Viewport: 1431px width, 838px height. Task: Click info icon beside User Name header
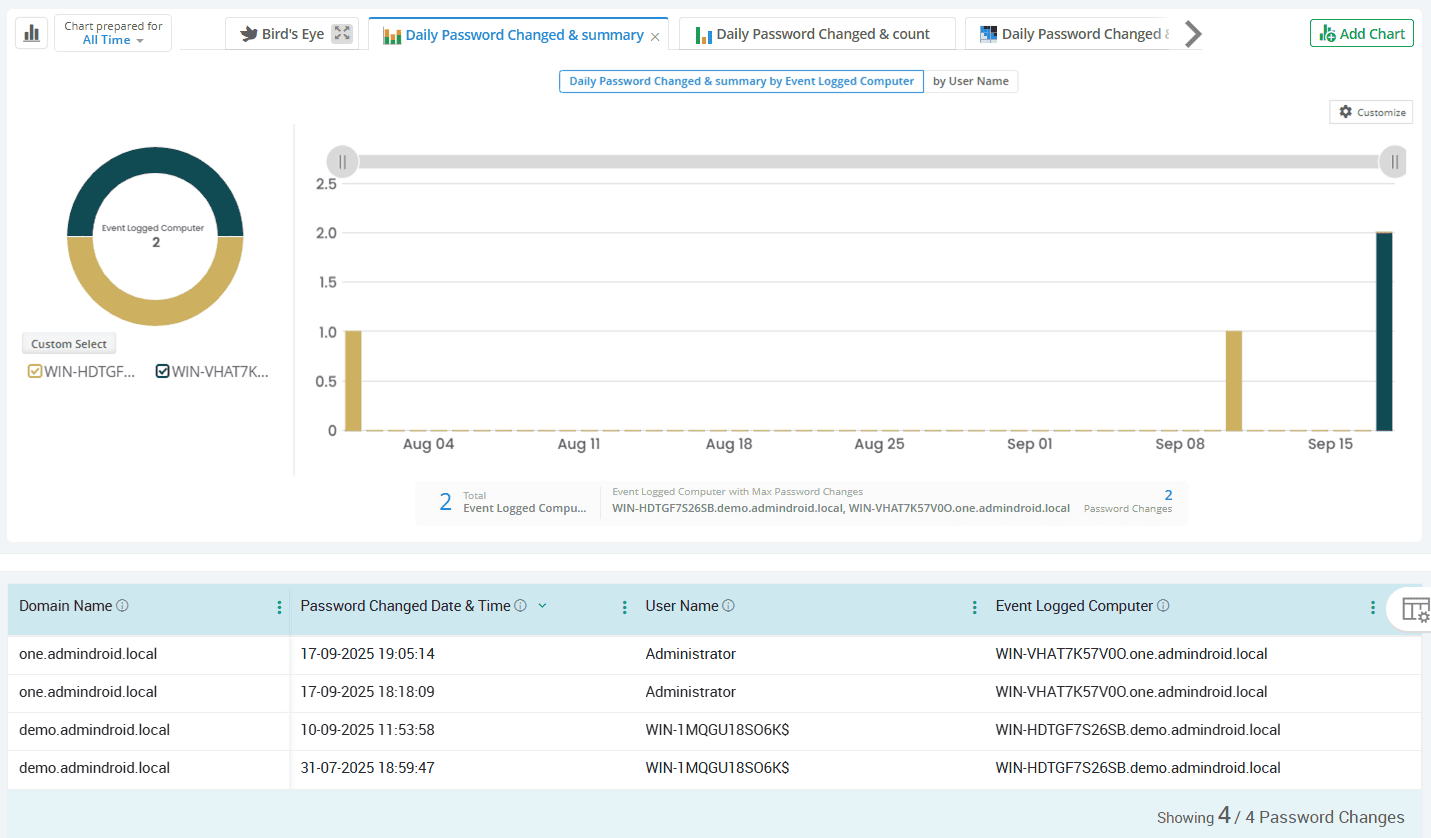point(729,606)
